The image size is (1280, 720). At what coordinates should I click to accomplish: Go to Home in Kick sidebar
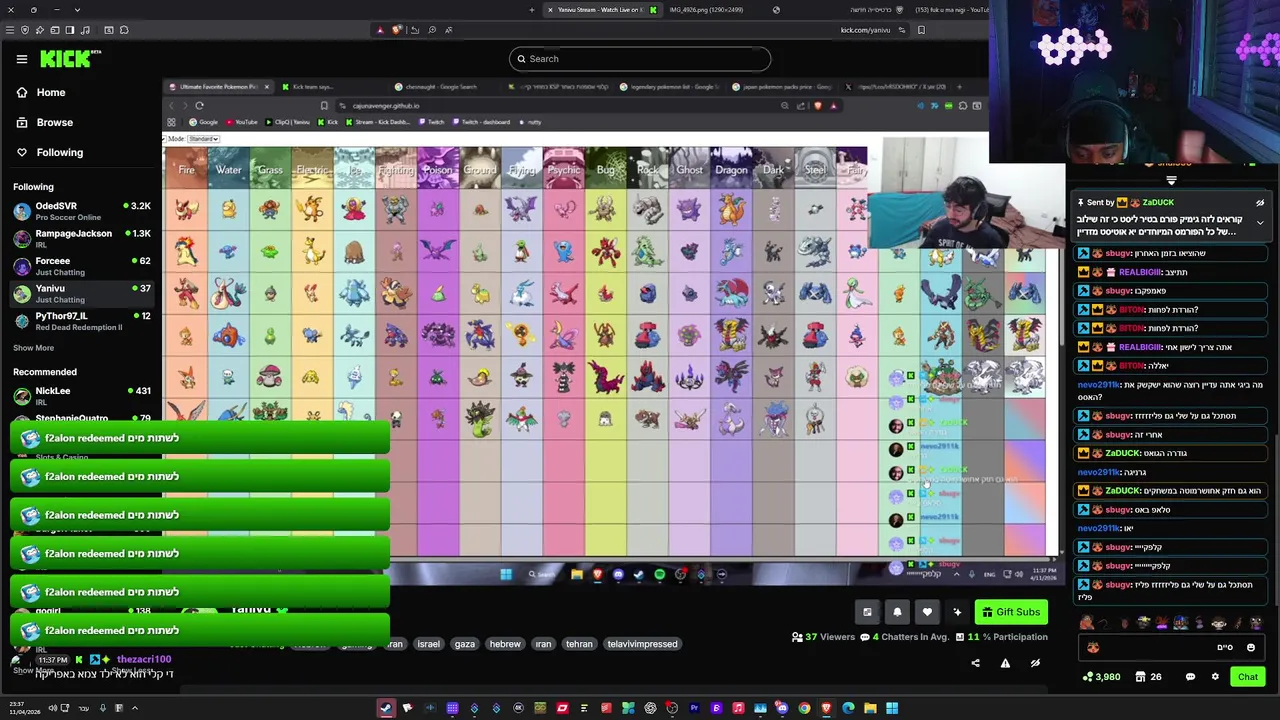click(50, 92)
